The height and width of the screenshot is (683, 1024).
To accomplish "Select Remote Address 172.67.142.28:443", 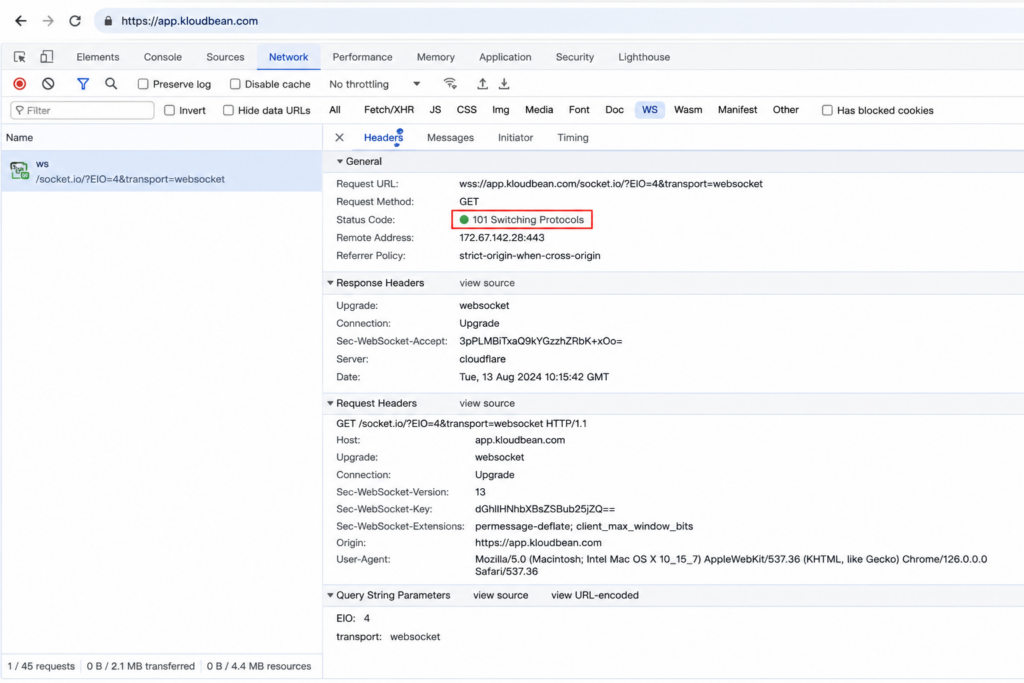I will click(502, 238).
